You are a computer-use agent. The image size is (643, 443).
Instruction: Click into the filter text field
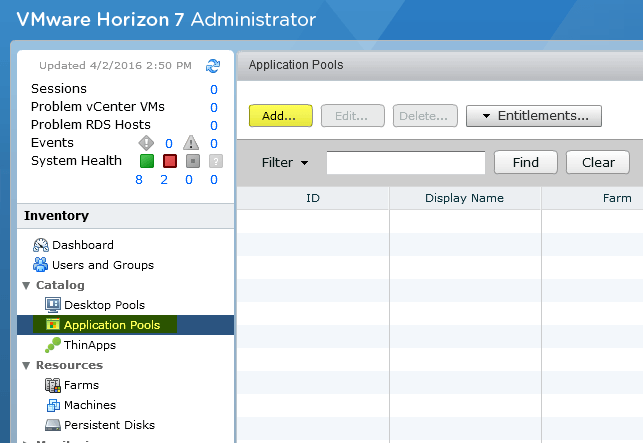(x=406, y=162)
